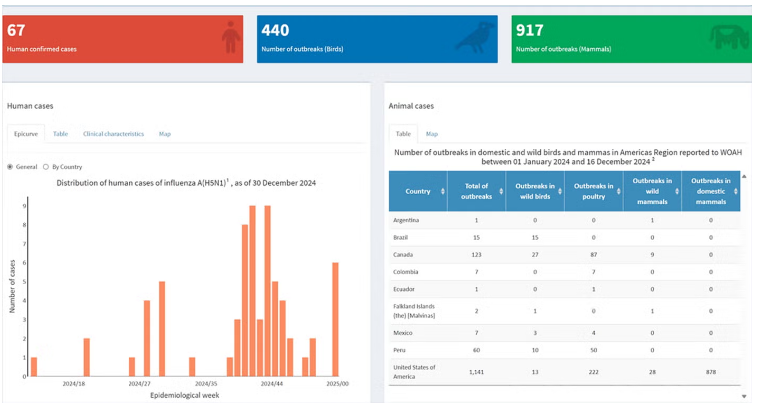Click the human figure icon on red card
Screen dimensions: 768x403
(231, 38)
